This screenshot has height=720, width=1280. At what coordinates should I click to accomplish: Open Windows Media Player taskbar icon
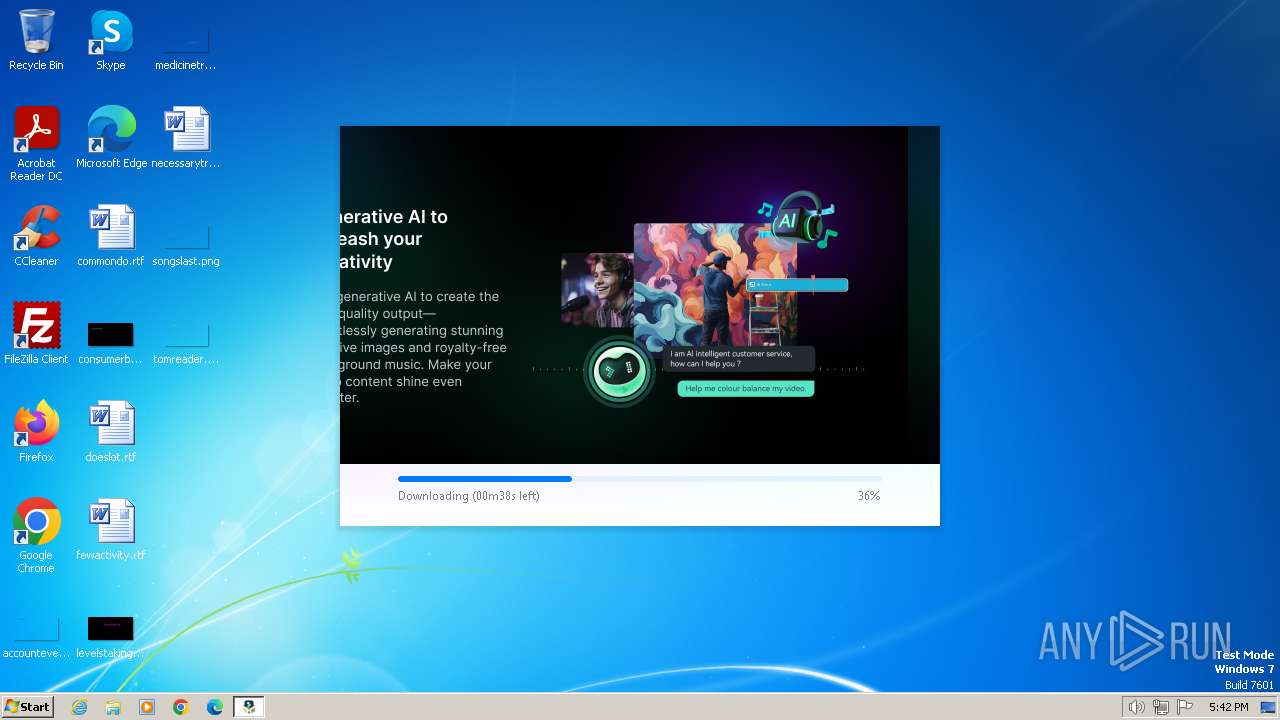click(147, 707)
